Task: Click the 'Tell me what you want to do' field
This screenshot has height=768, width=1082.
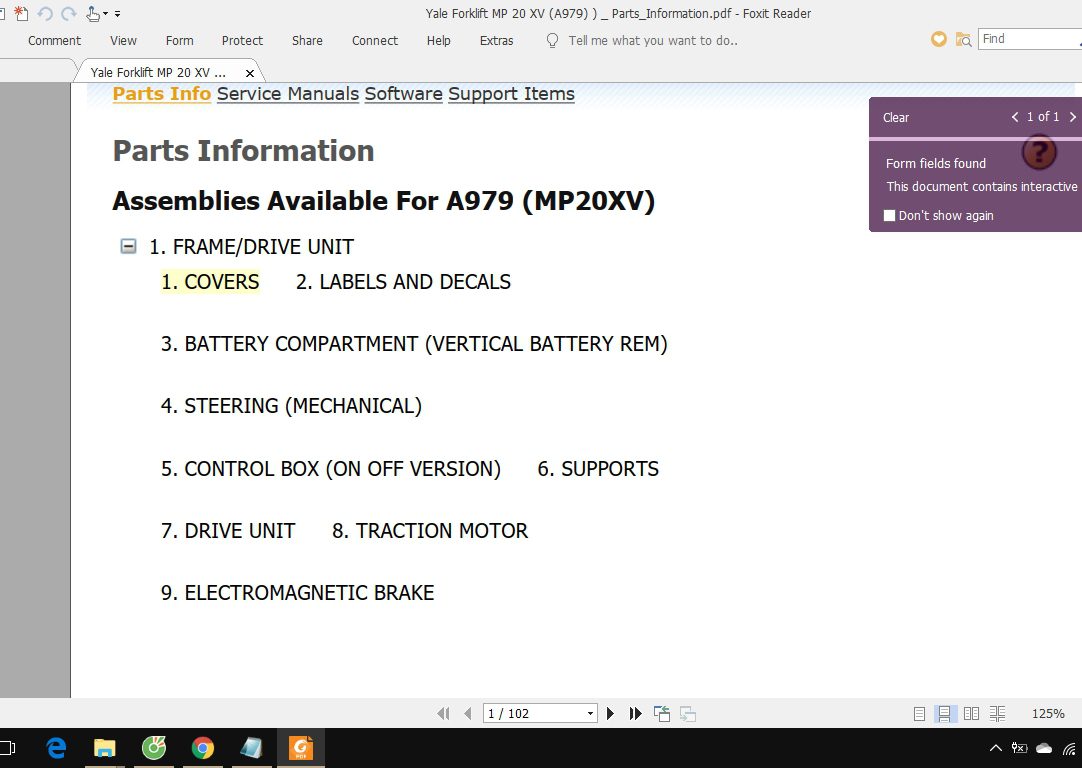Action: point(653,41)
